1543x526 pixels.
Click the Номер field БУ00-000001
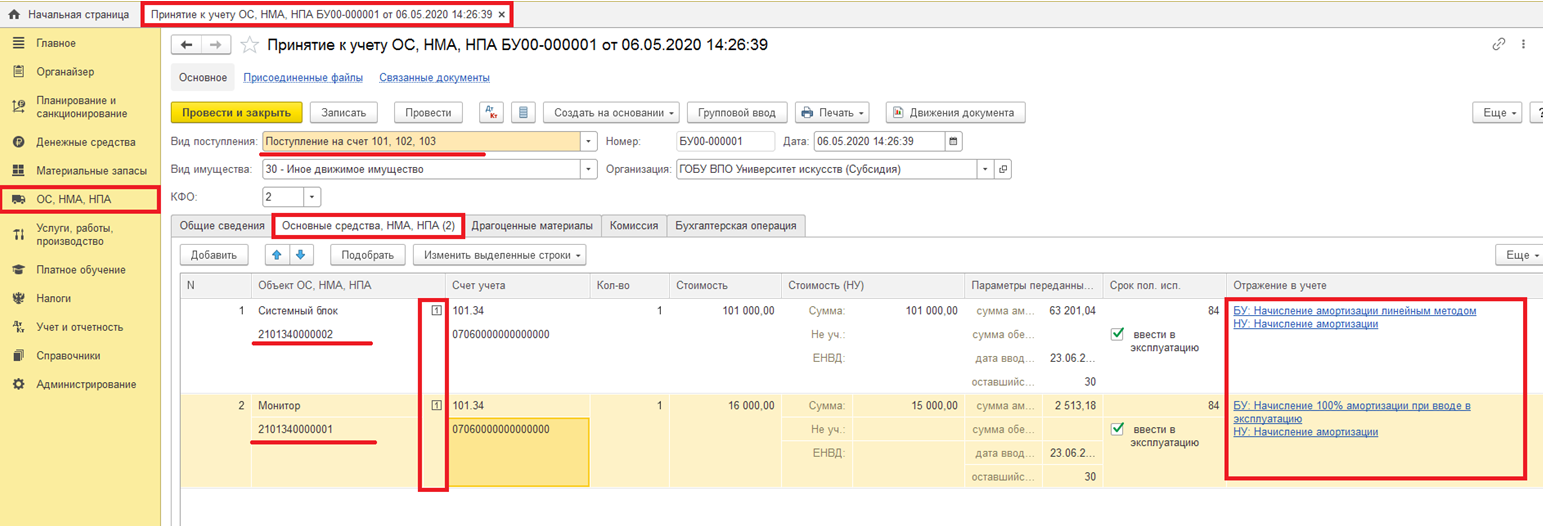(x=725, y=141)
